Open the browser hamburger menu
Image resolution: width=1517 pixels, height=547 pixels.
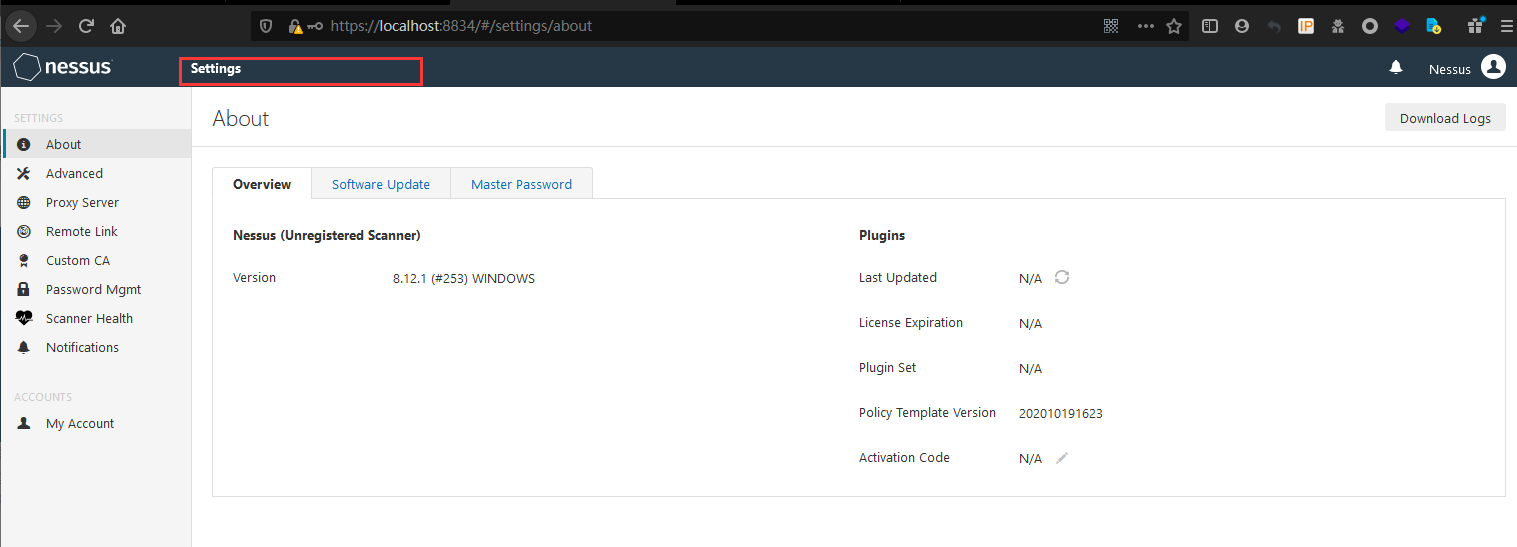(1506, 26)
